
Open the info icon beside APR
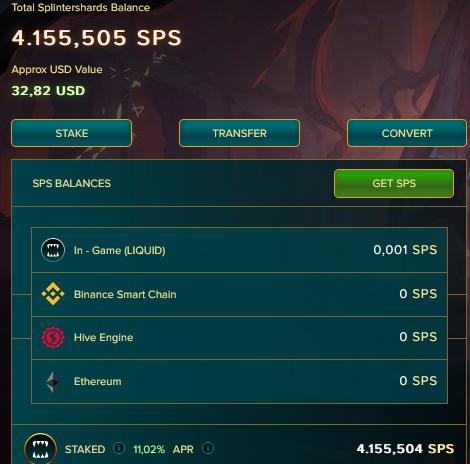[x=208, y=448]
